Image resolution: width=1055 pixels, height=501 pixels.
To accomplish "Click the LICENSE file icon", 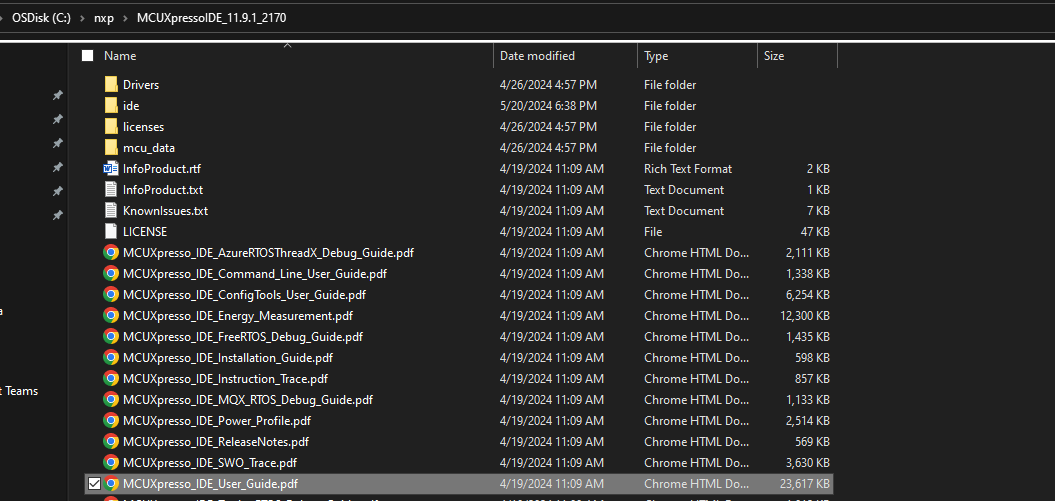I will click(111, 232).
